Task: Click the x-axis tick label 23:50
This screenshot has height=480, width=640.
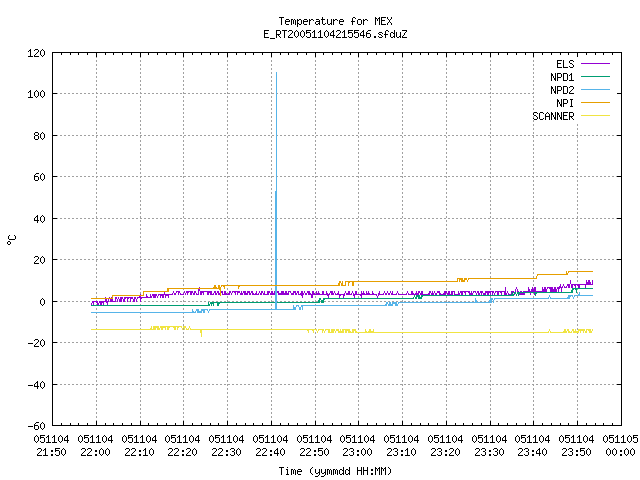Action: pos(576,452)
